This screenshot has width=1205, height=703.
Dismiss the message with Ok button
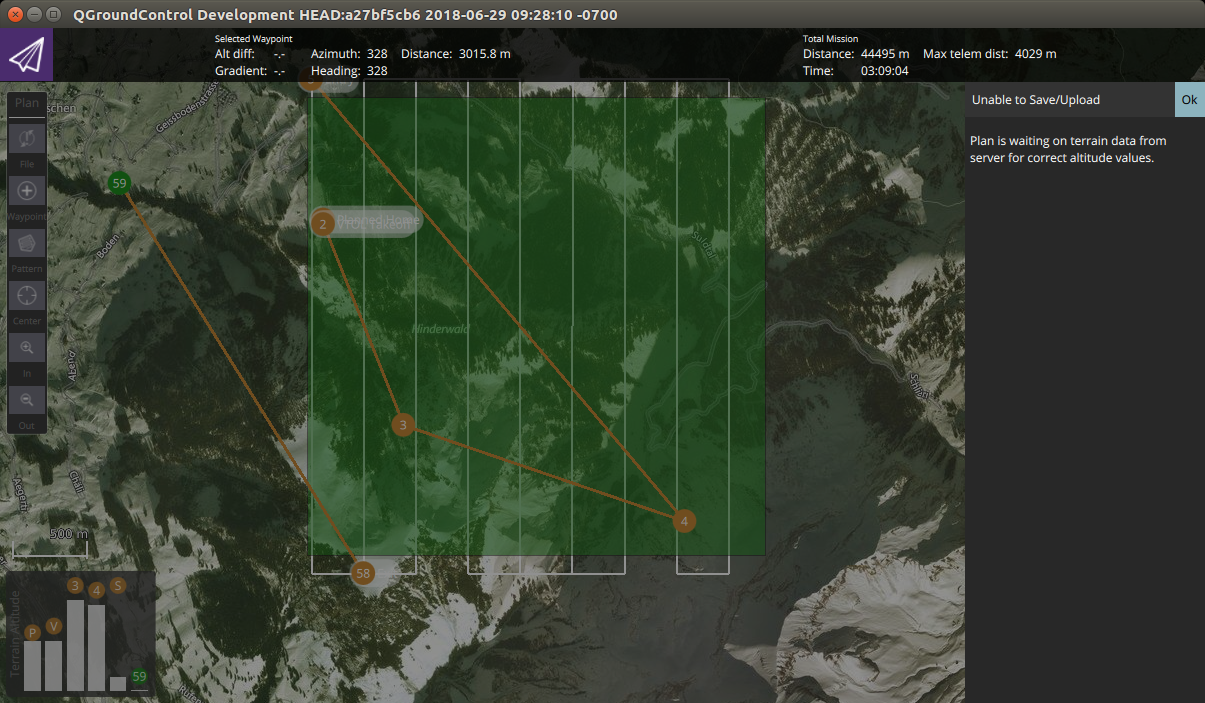[1189, 100]
